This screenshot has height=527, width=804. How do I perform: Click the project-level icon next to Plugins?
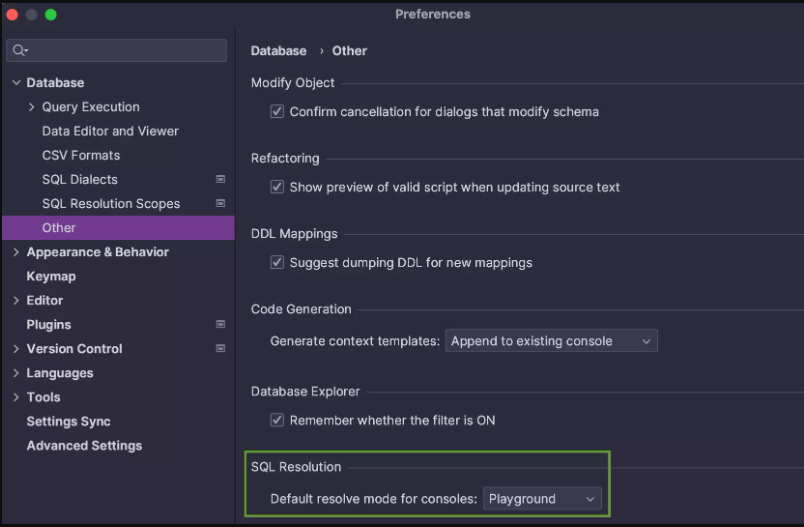click(x=220, y=324)
